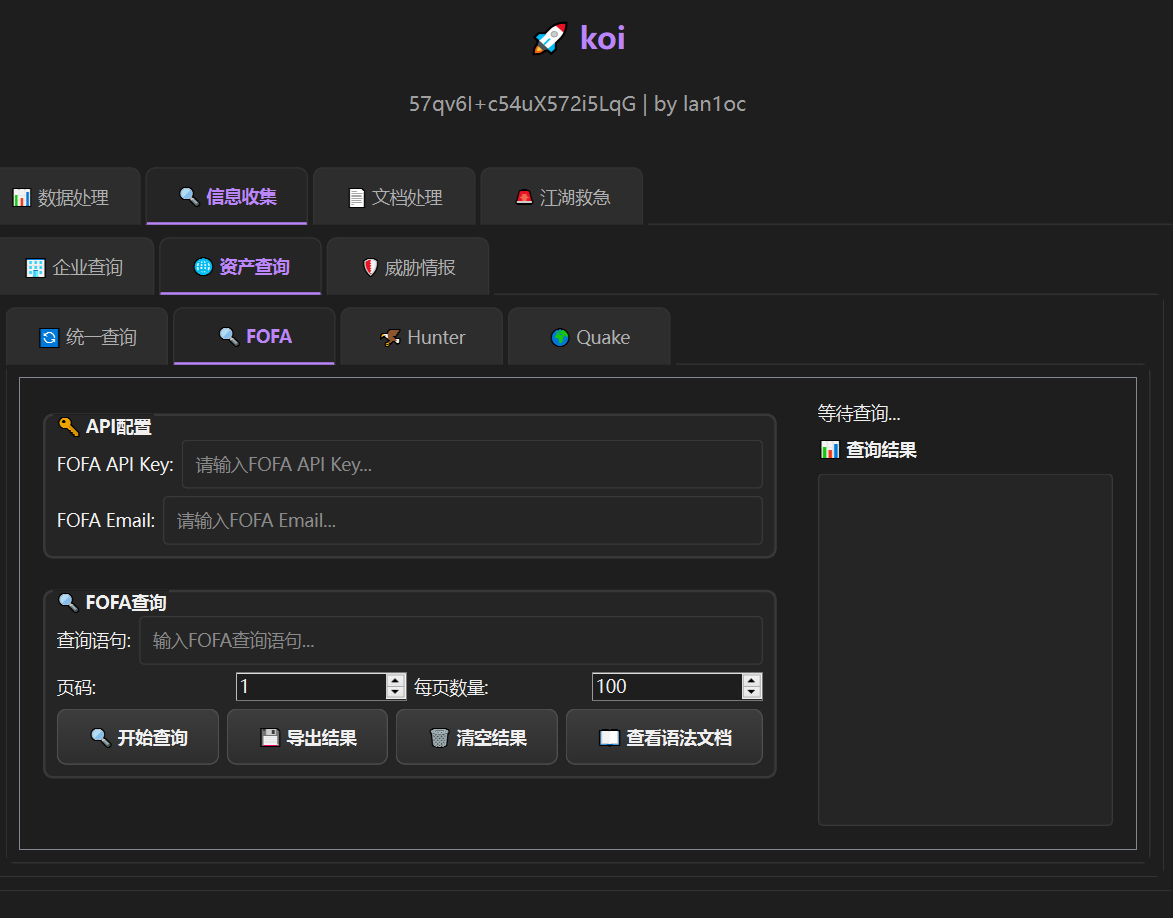Decrease the 每页数量 value
Screen dimensions: 1173x918
click(752, 693)
